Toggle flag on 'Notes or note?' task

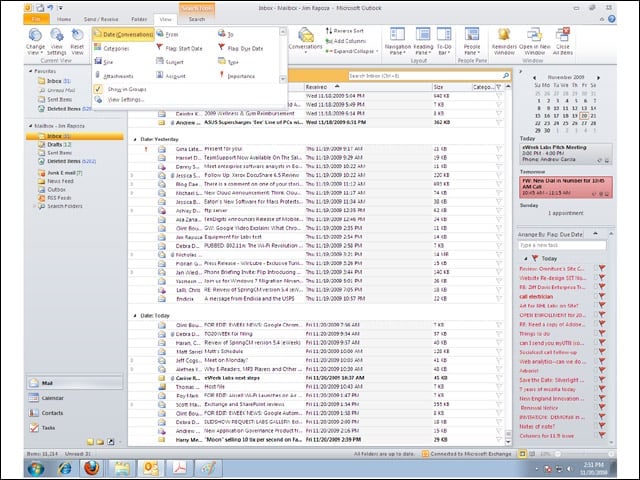point(602,426)
